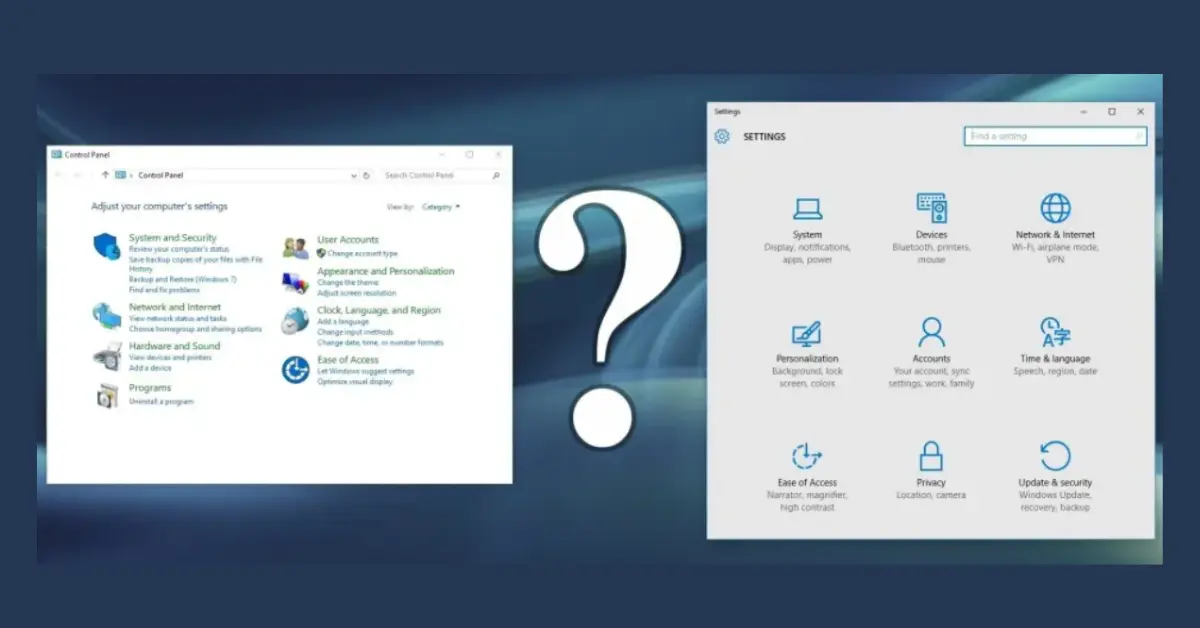Open Clock, Language, and Region heading link
1200x628 pixels.
tap(379, 310)
